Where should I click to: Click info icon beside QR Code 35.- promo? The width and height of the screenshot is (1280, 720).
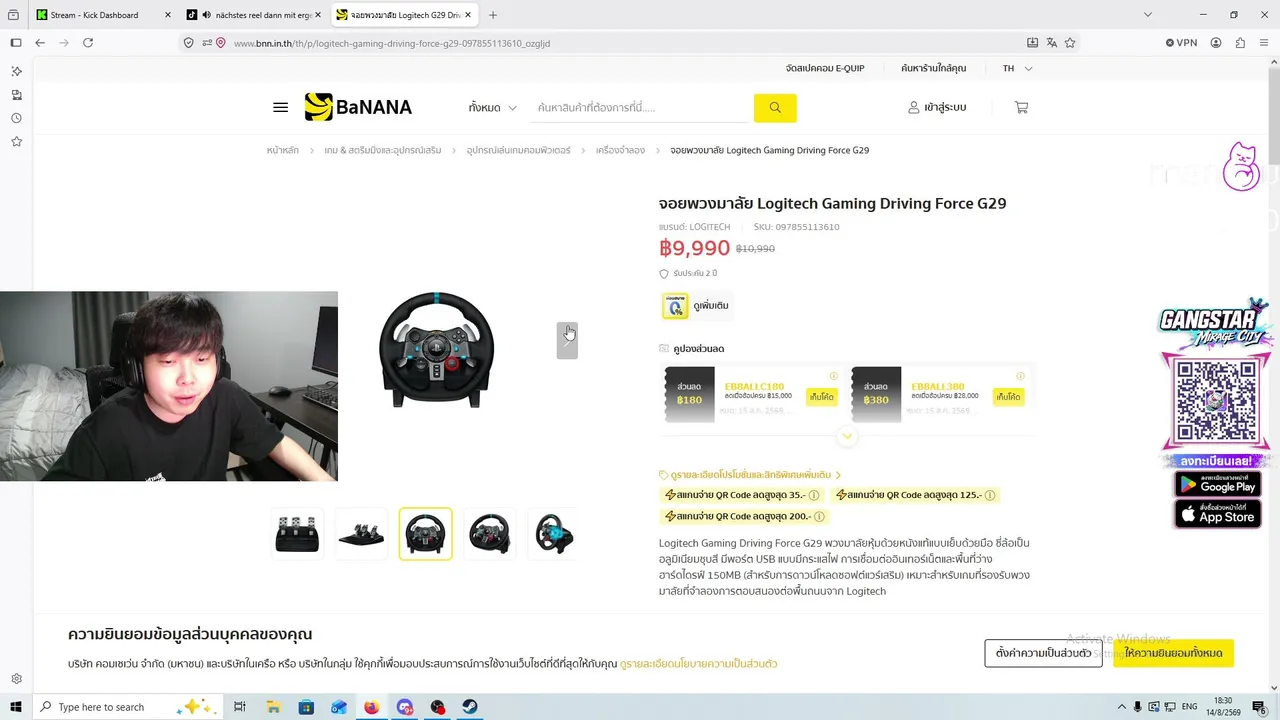(814, 495)
